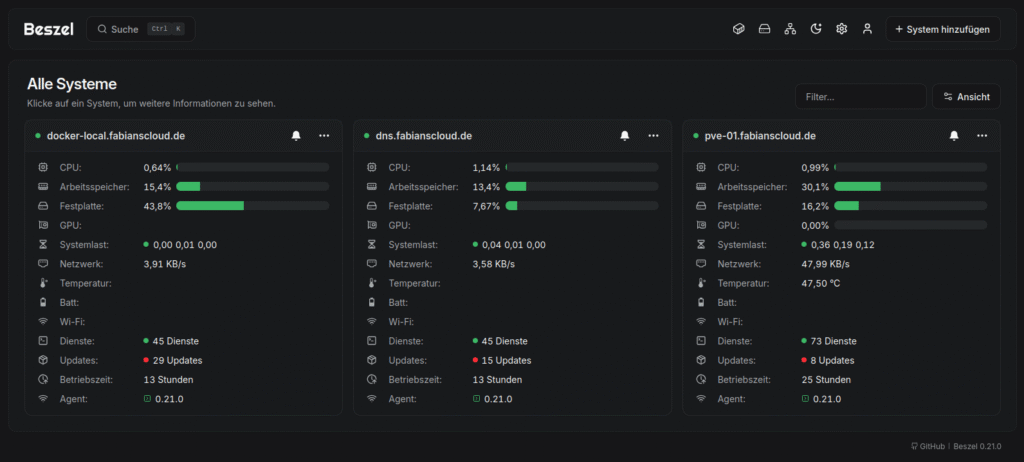
Task: Click '15 Updates' in dns card
Action: [507, 361]
